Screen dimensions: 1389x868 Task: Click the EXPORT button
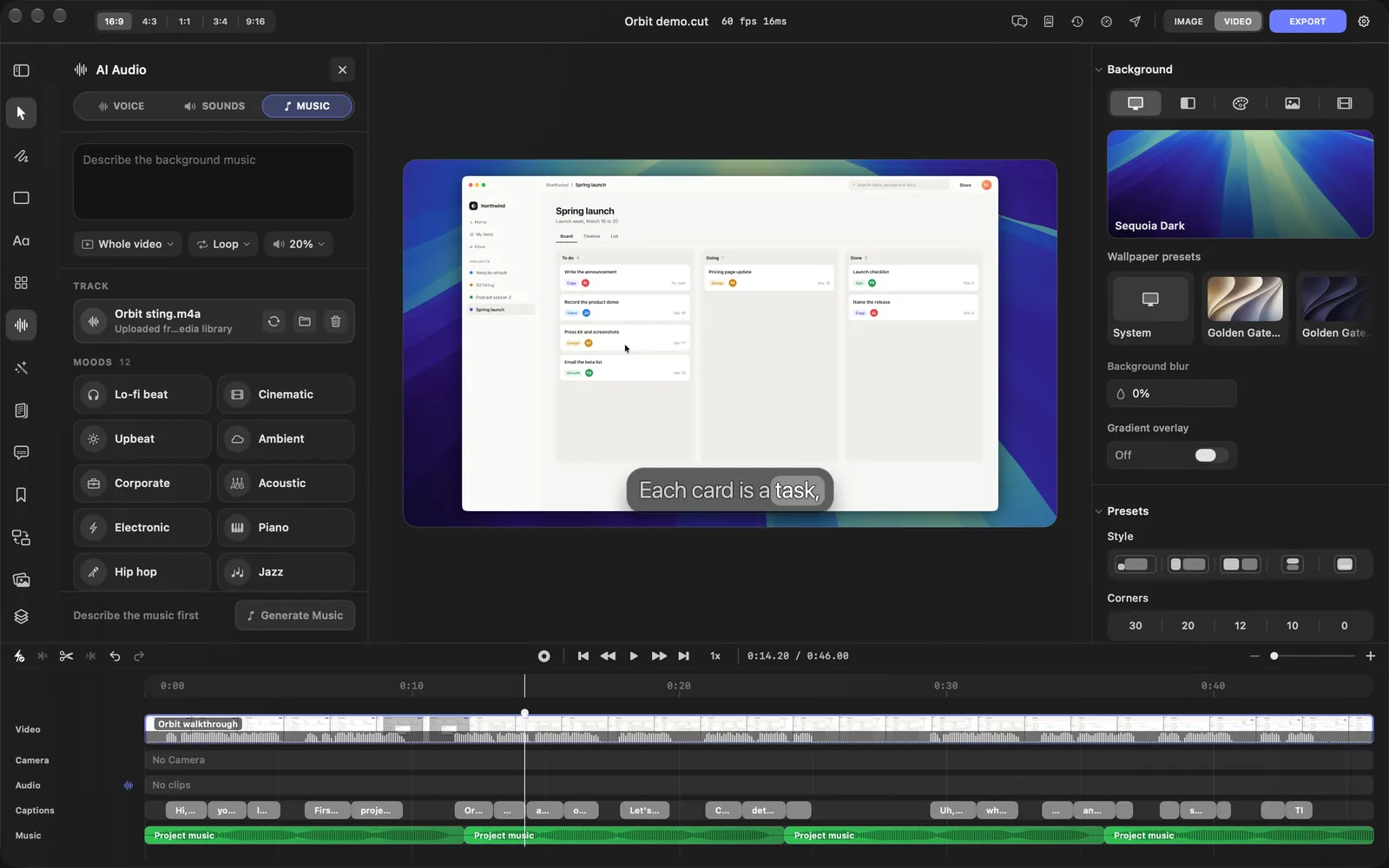1307,22
